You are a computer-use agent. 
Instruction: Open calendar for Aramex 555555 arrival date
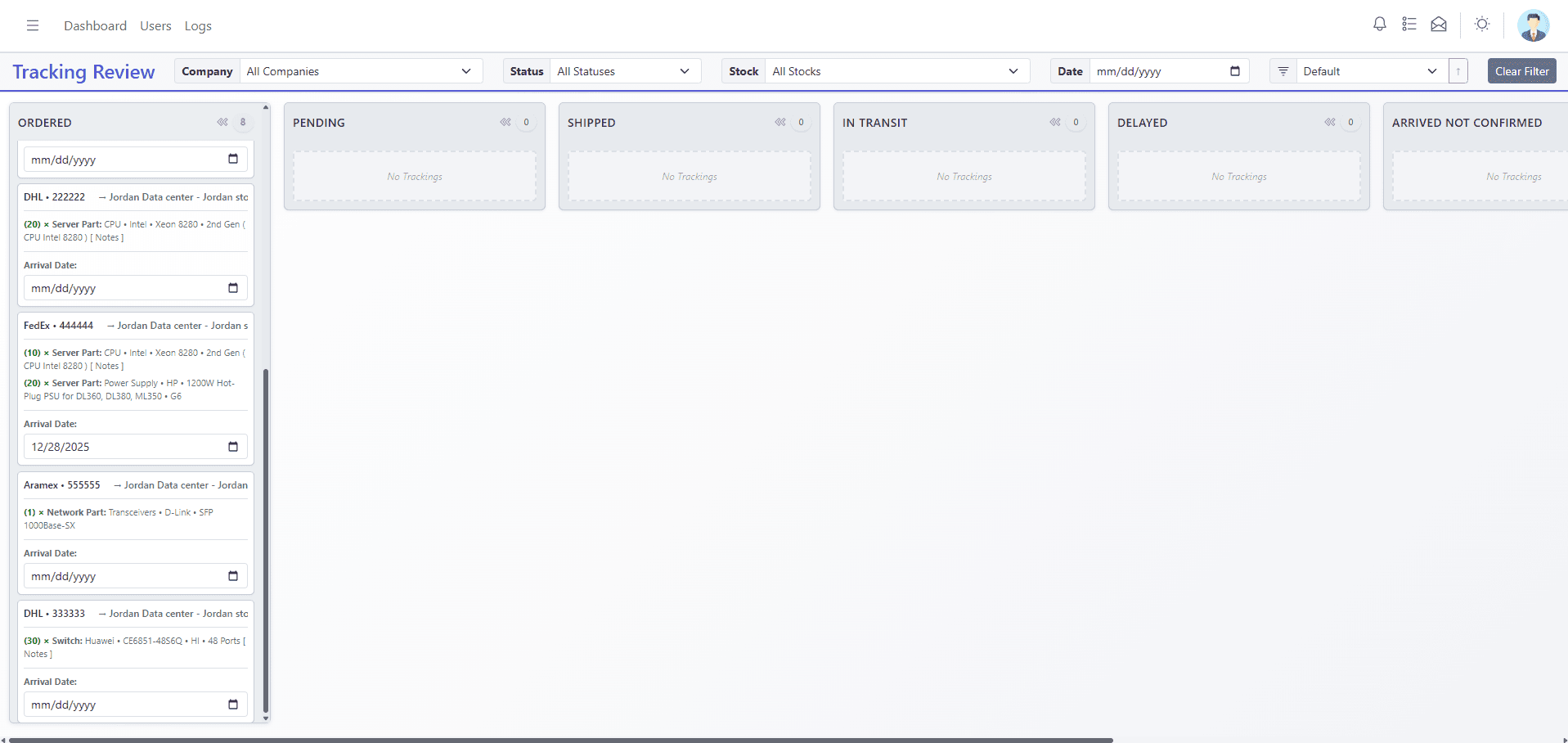pos(233,576)
